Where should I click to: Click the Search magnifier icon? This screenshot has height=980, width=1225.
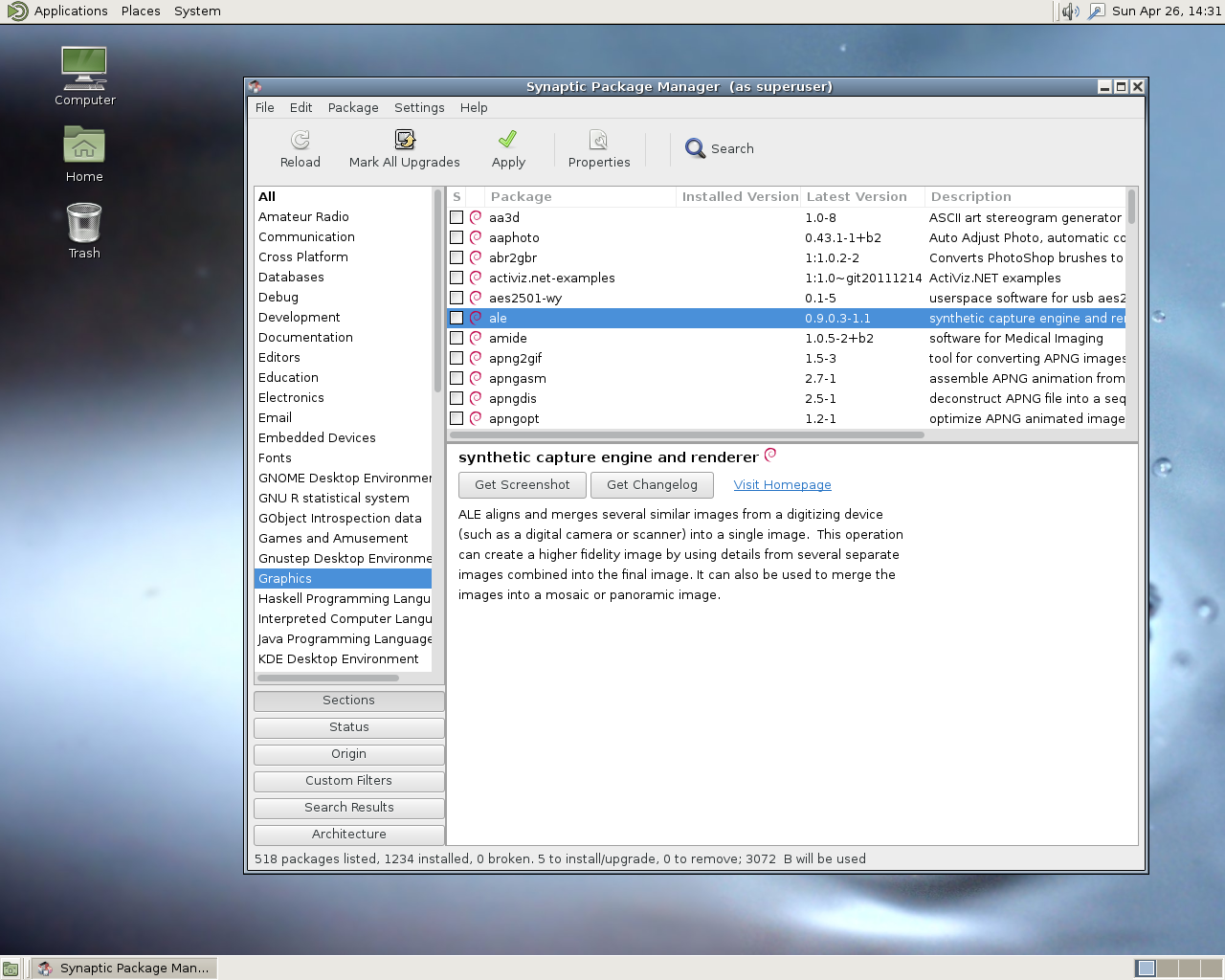point(696,148)
